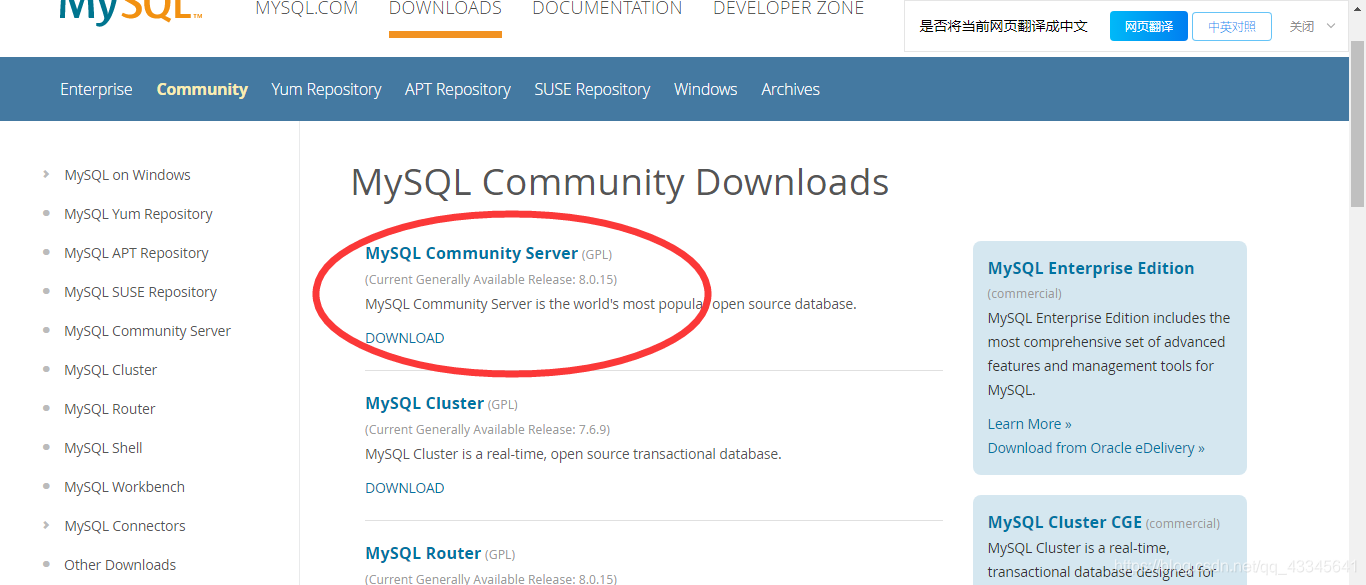The width and height of the screenshot is (1366, 585).
Task: Open MySQL on Windows sidebar link
Action: [127, 175]
